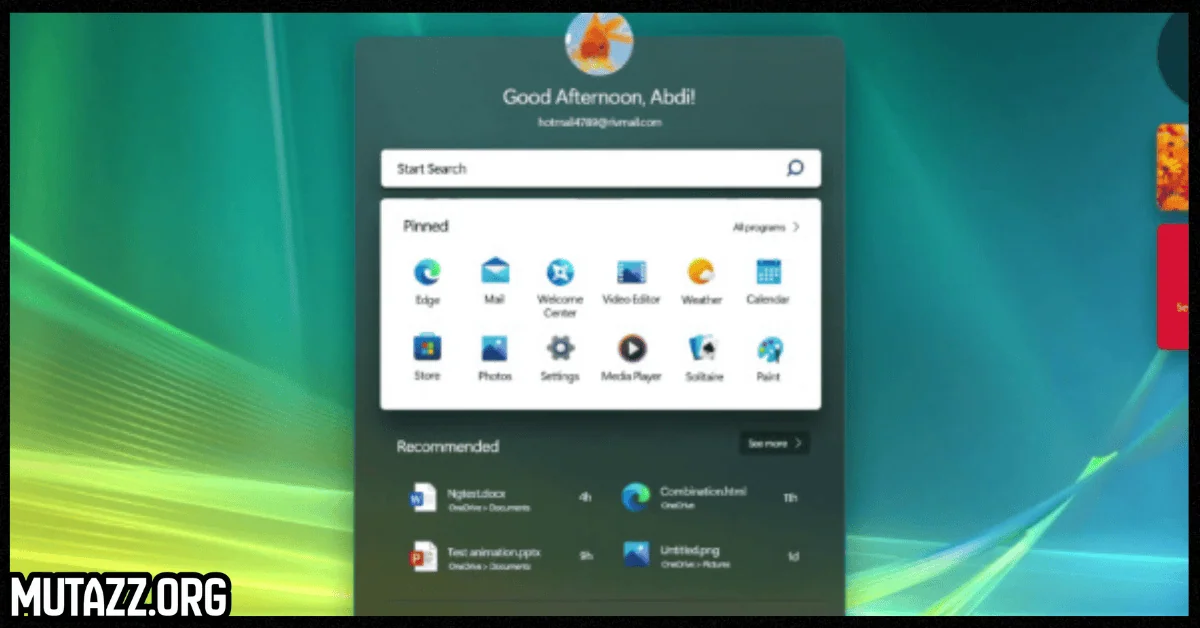Click the See more button in Recommended

pyautogui.click(x=774, y=443)
